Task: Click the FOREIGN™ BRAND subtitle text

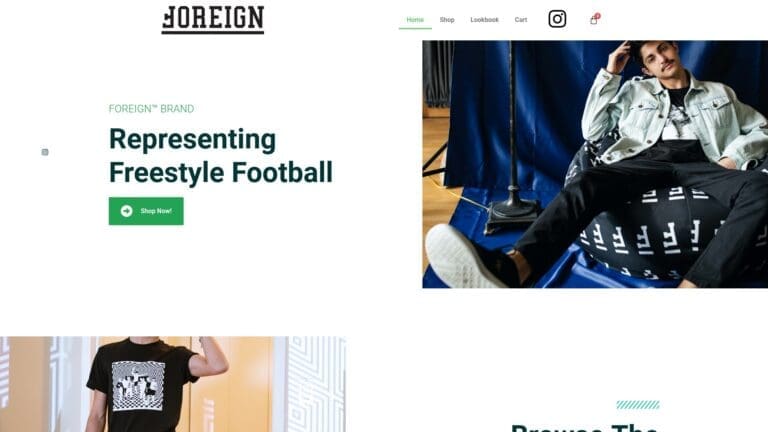Action: (x=151, y=109)
